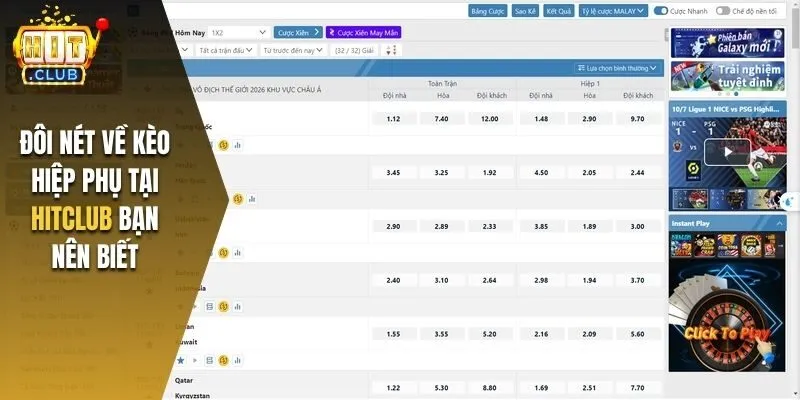Open statistics bar chart icon for Kuwait match
This screenshot has width=800, height=400.
238,360
